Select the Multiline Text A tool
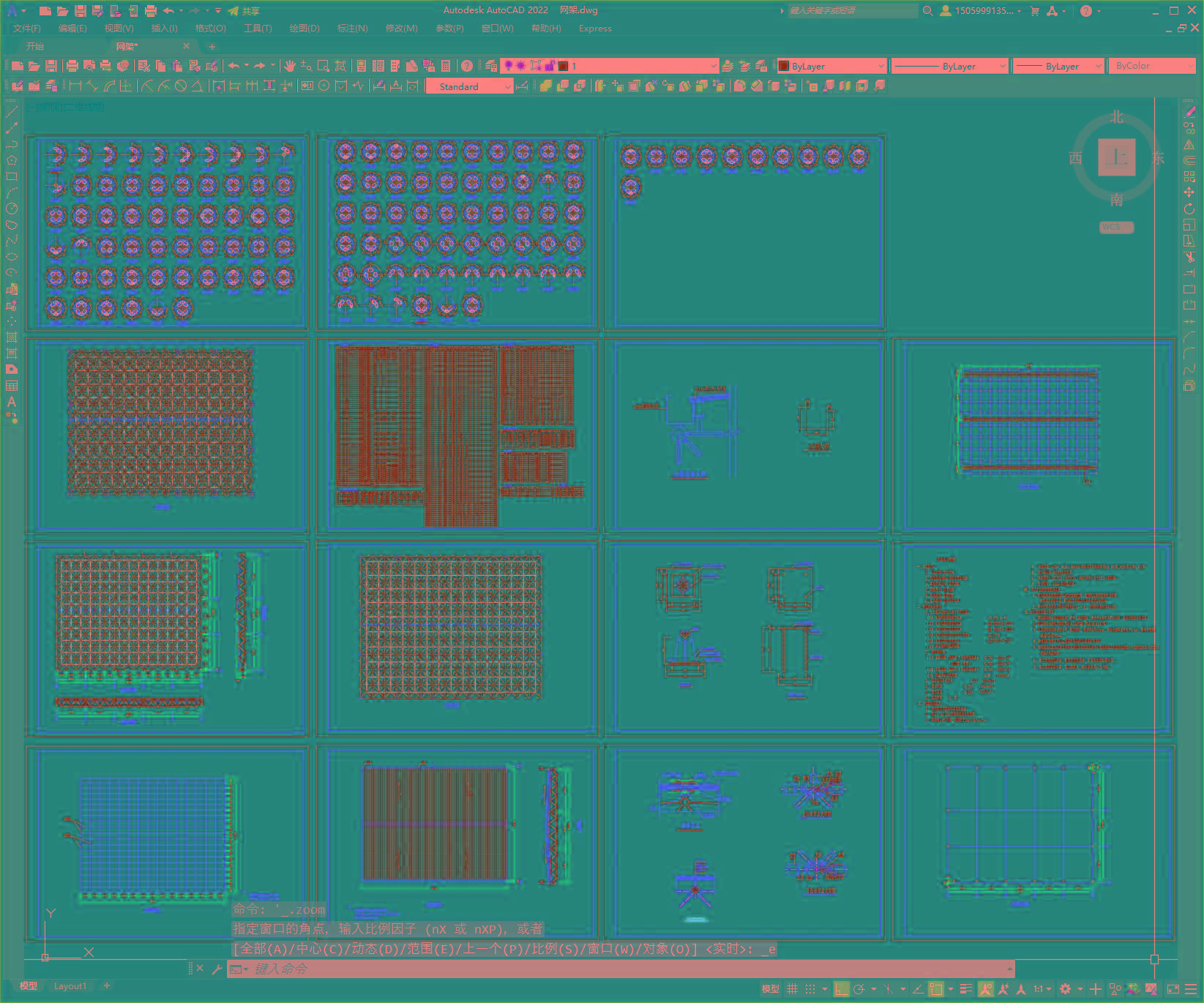This screenshot has width=1204, height=1003. (x=12, y=402)
